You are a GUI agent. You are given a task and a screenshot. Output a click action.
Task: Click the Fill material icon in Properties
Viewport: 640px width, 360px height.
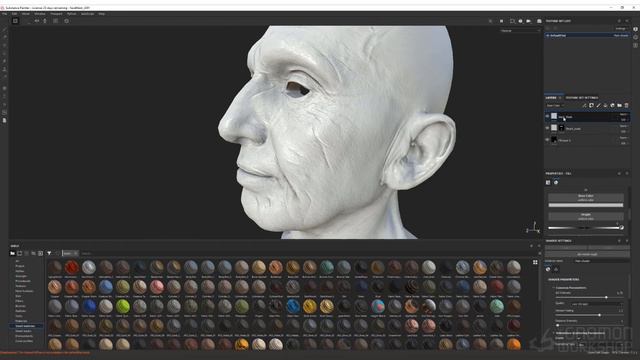[548, 182]
